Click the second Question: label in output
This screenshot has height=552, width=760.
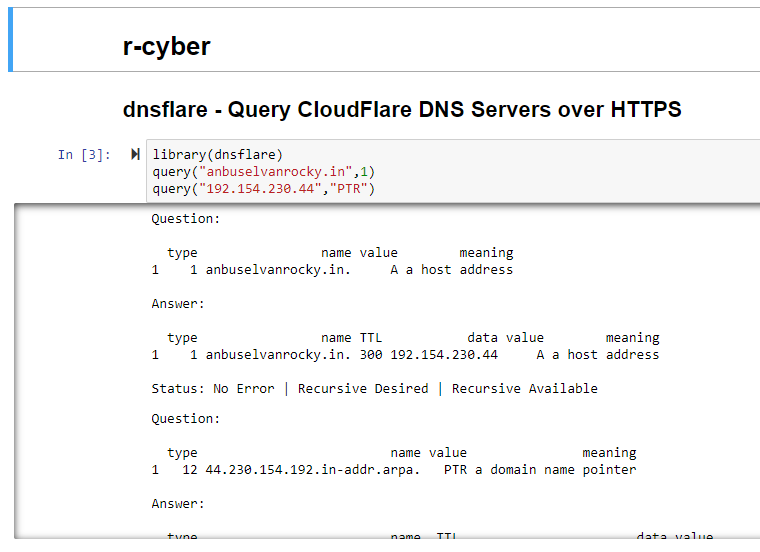pyautogui.click(x=185, y=418)
